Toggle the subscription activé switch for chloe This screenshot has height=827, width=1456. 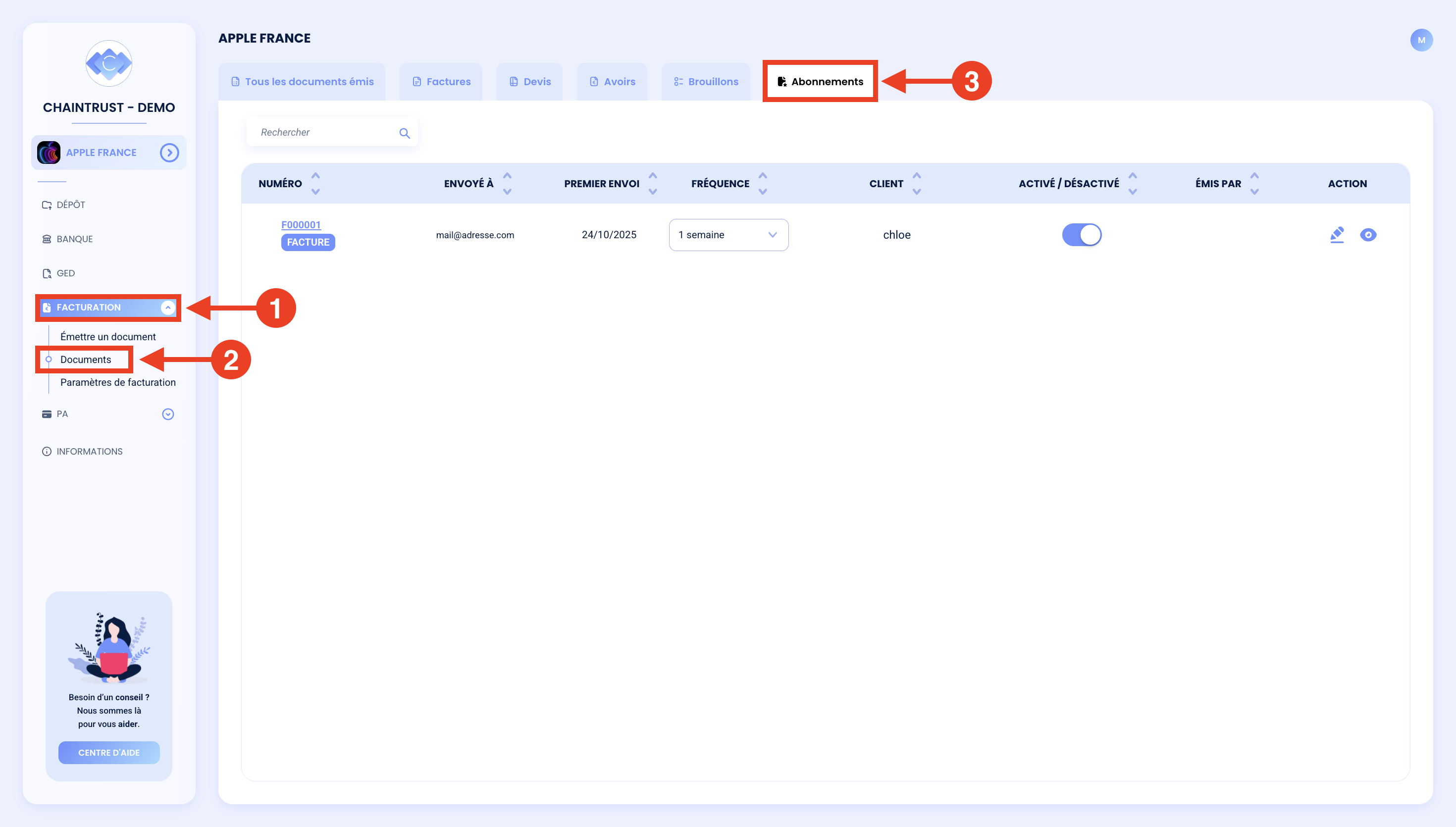(x=1082, y=235)
